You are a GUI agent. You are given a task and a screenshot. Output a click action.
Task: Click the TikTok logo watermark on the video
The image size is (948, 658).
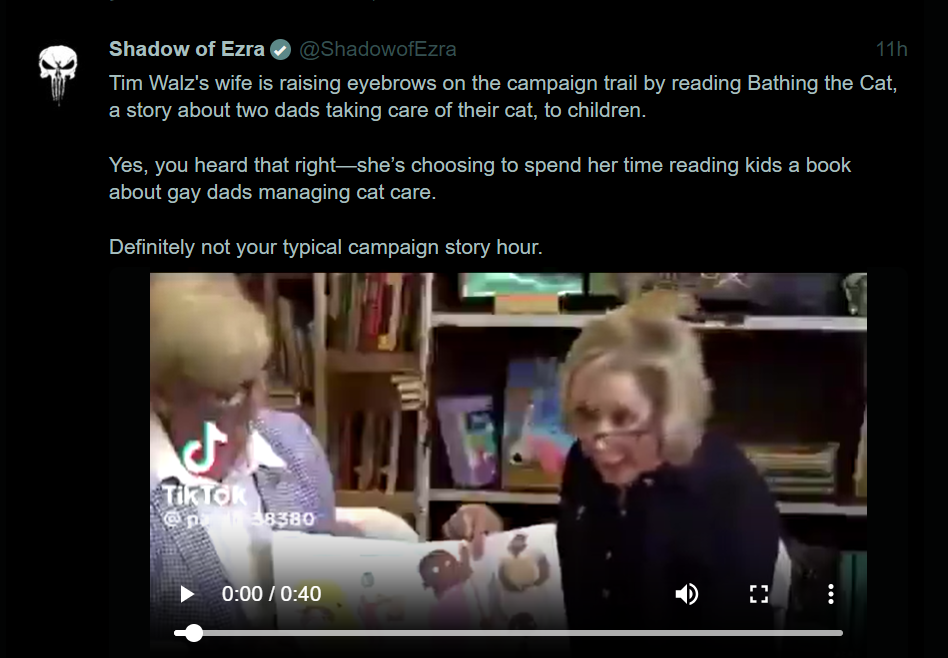[204, 448]
